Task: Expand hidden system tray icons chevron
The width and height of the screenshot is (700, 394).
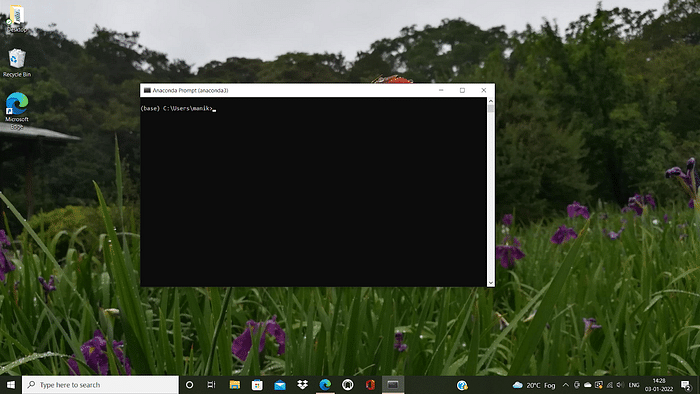Action: [x=566, y=385]
